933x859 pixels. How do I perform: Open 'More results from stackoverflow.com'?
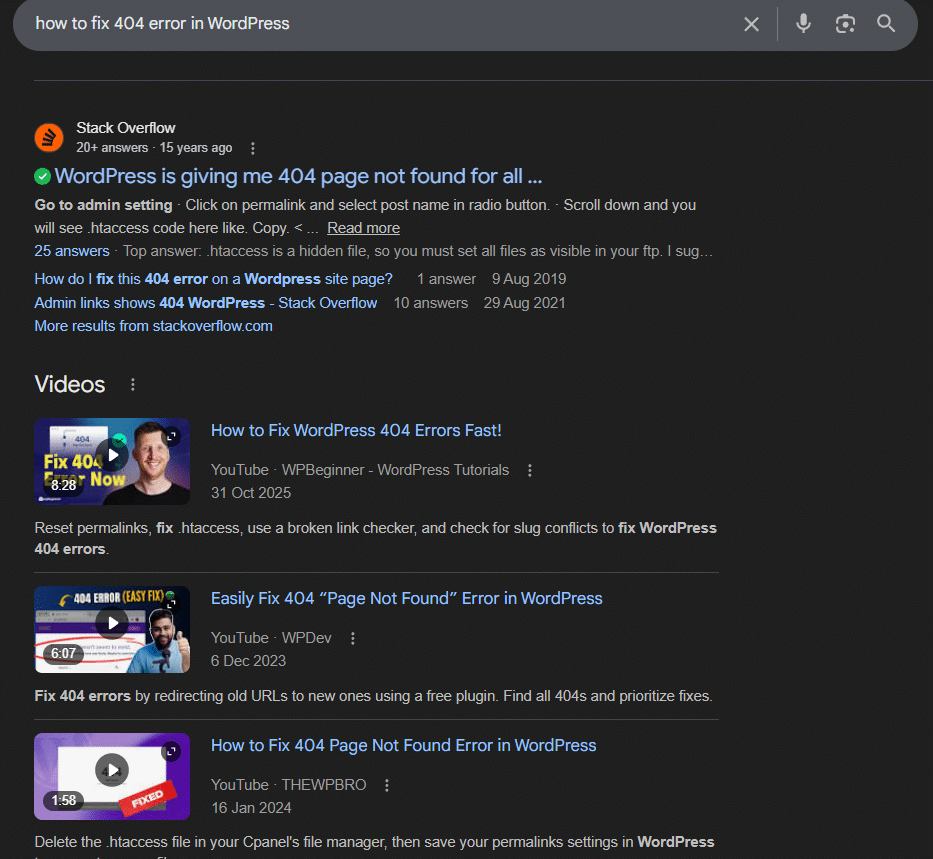pyautogui.click(x=153, y=326)
